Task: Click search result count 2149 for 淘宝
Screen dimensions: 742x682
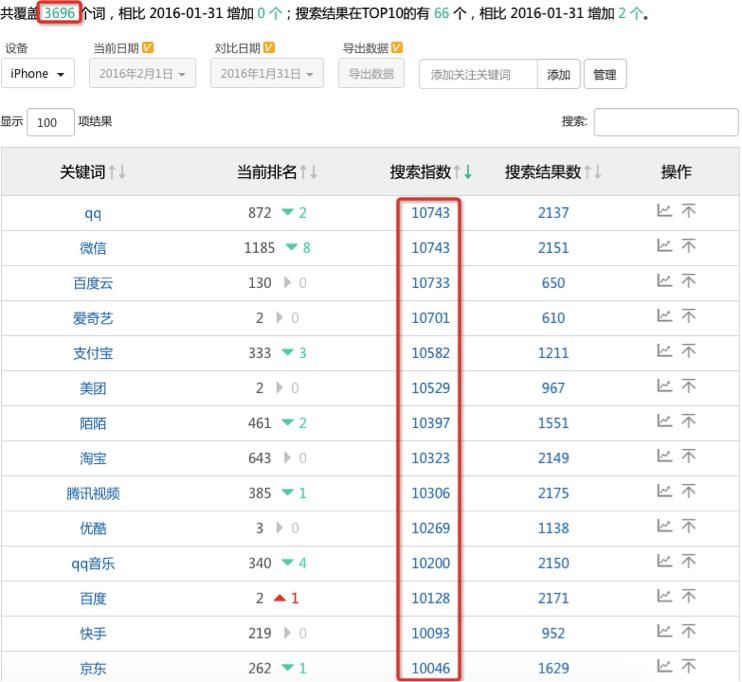Action: point(553,458)
